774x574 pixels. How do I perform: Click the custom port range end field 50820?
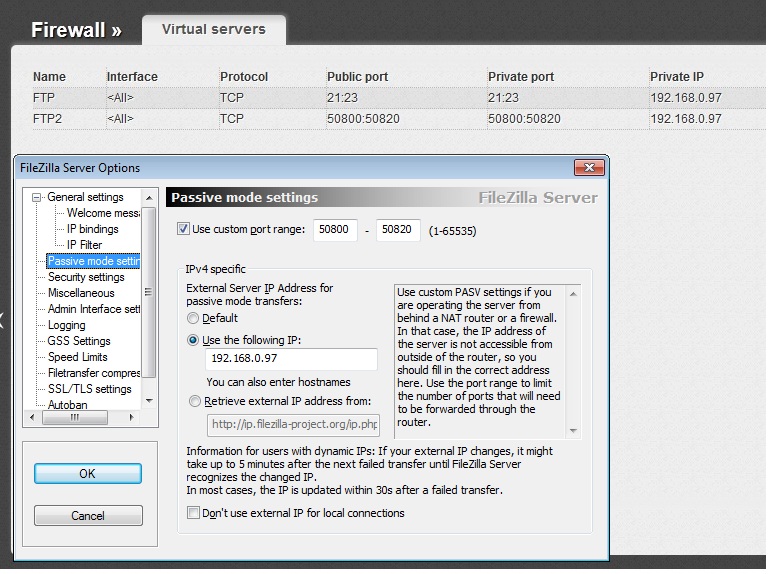pos(398,230)
